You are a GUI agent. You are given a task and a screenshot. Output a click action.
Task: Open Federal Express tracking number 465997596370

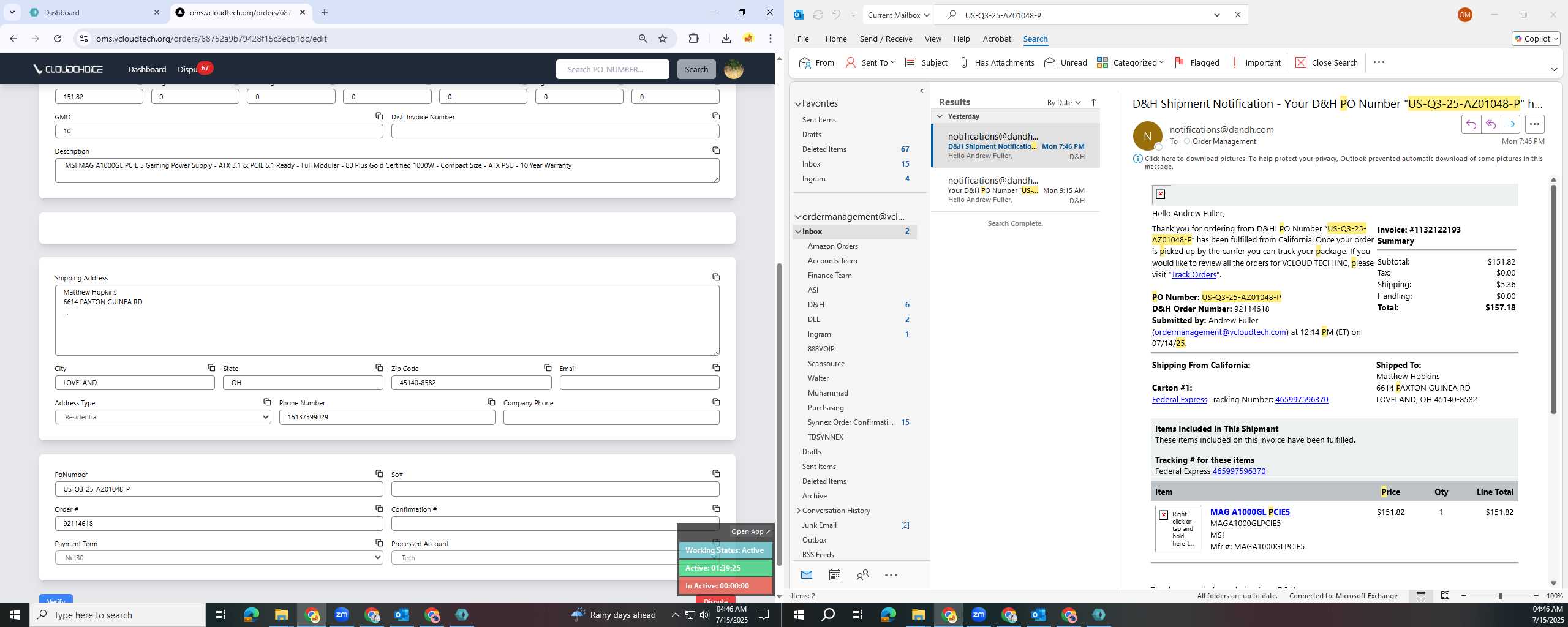coord(1301,399)
